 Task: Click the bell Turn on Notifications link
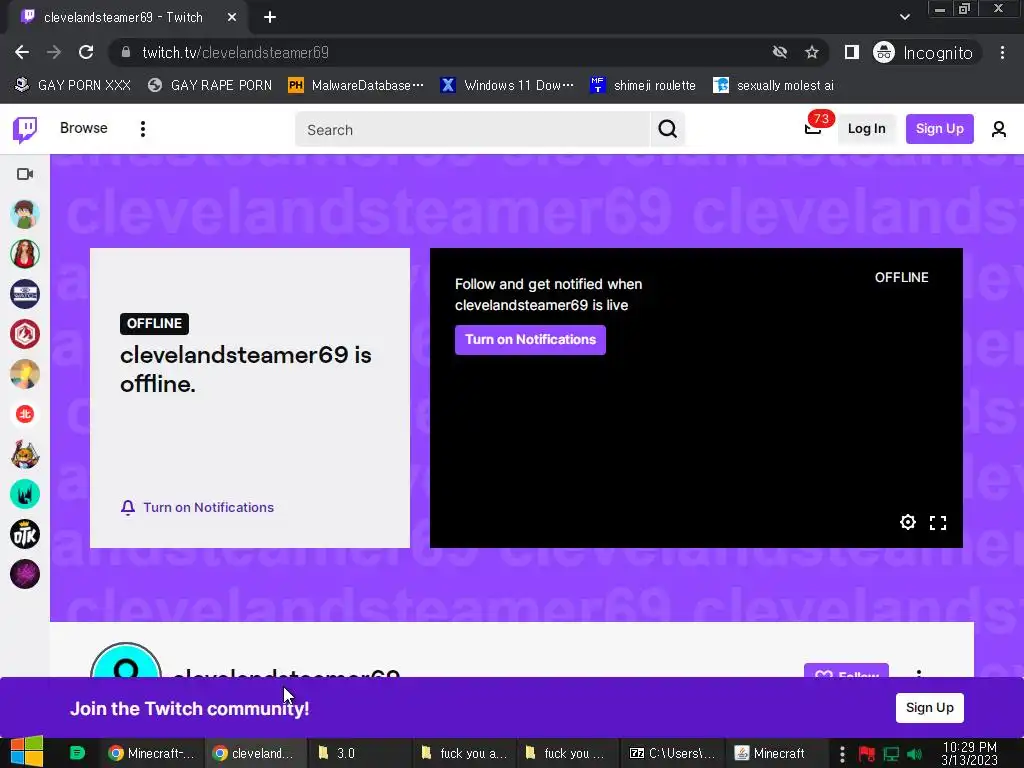[197, 507]
